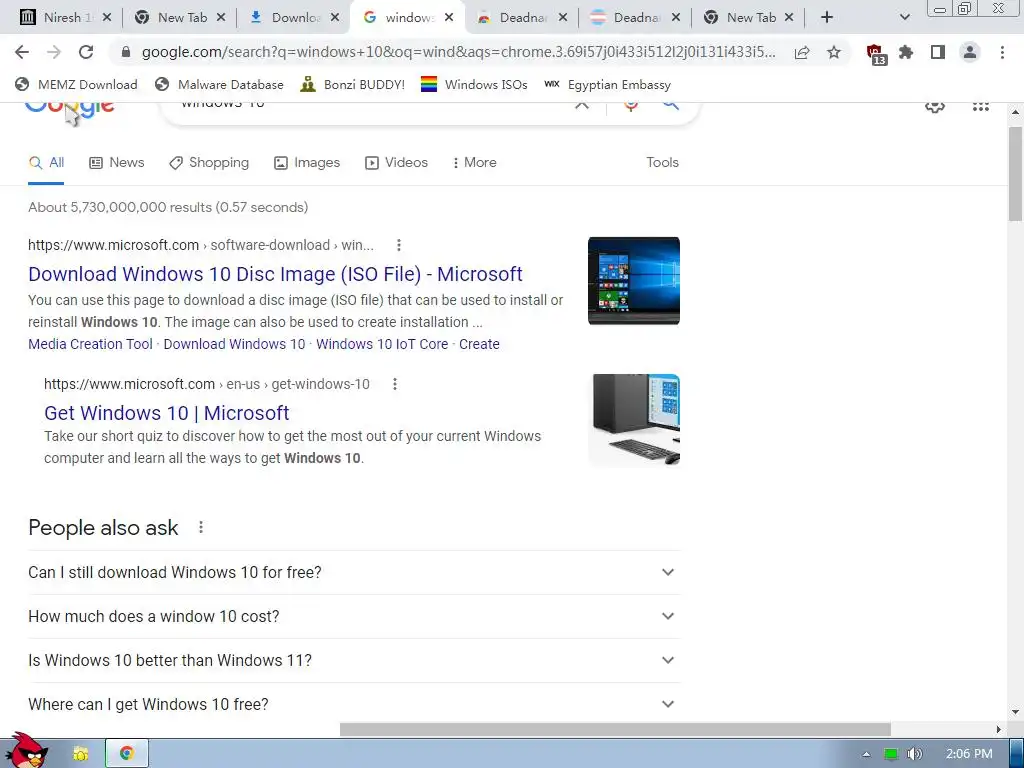Expand 'How much does a window 10 cost?'

click(x=354, y=616)
